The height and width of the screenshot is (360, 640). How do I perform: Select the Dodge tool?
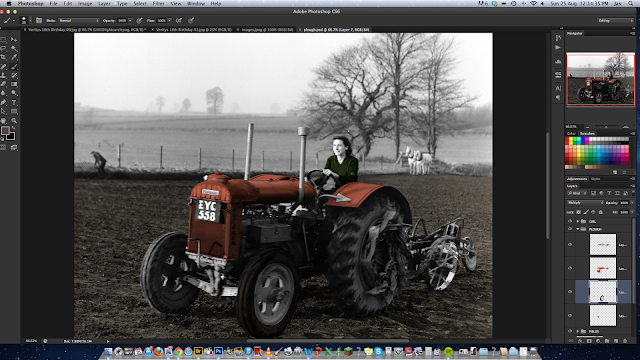tap(14, 93)
